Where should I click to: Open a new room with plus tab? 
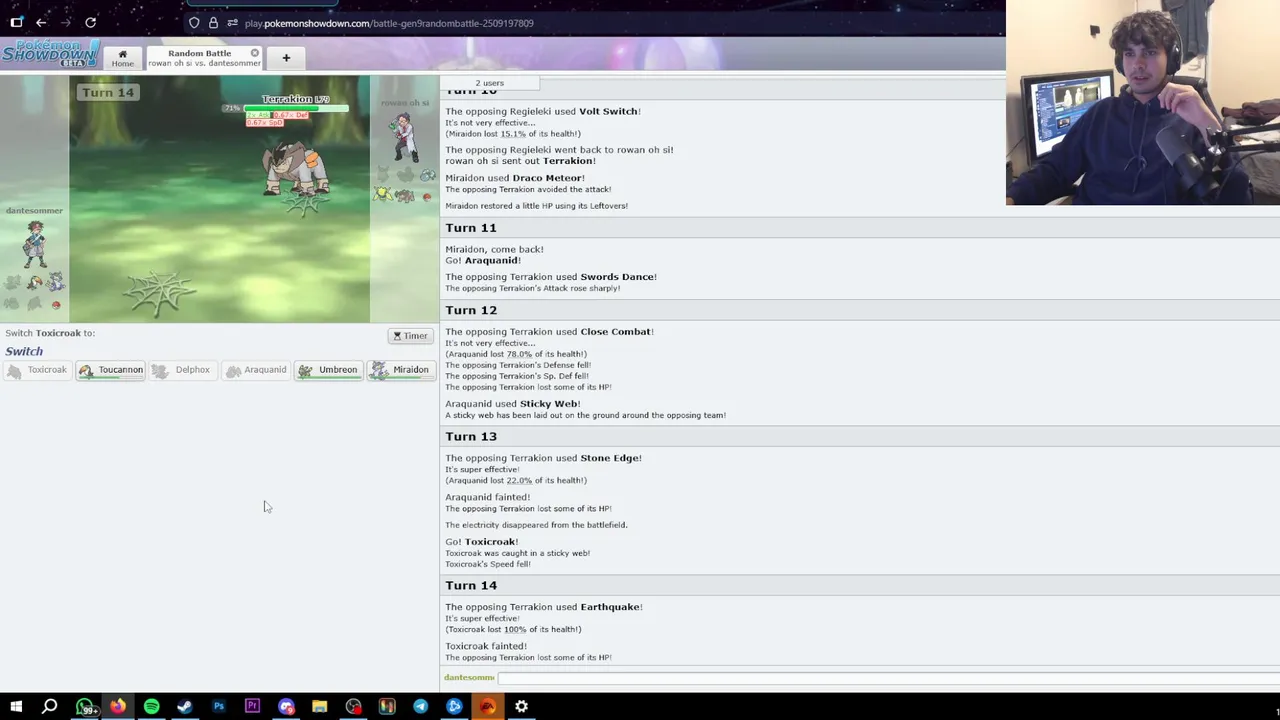click(x=286, y=58)
